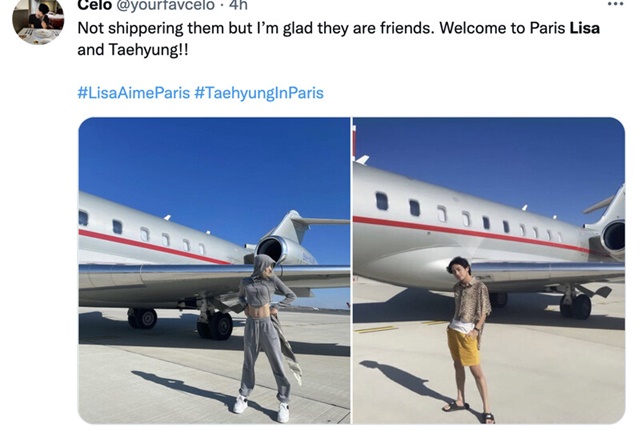Open the @yourfavcelo handle link
The width and height of the screenshot is (640, 430).
coord(165,5)
